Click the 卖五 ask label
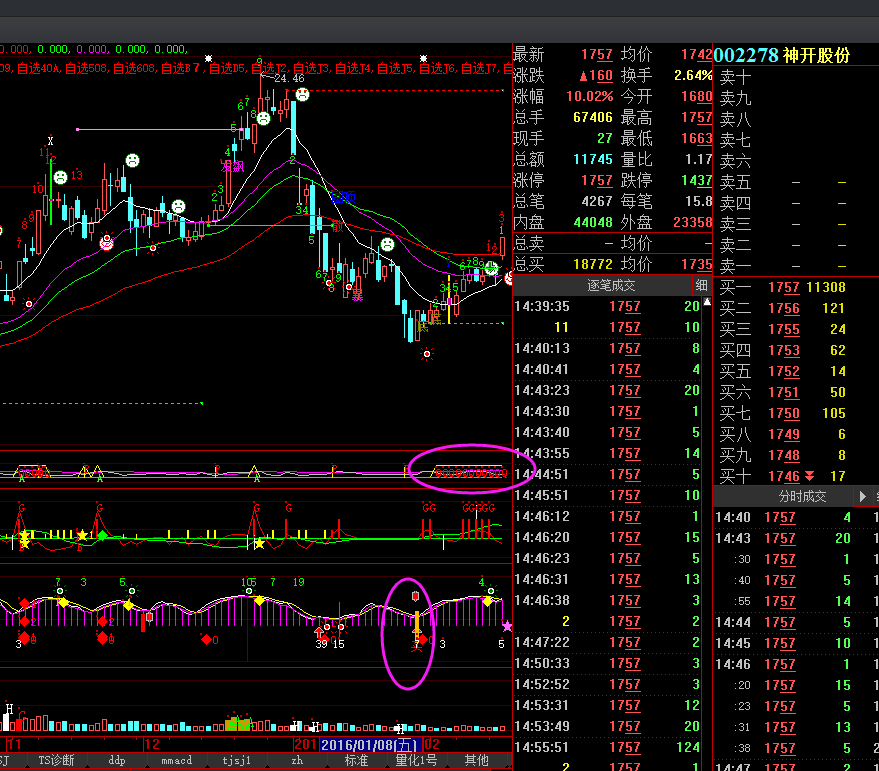 pyautogui.click(x=735, y=182)
